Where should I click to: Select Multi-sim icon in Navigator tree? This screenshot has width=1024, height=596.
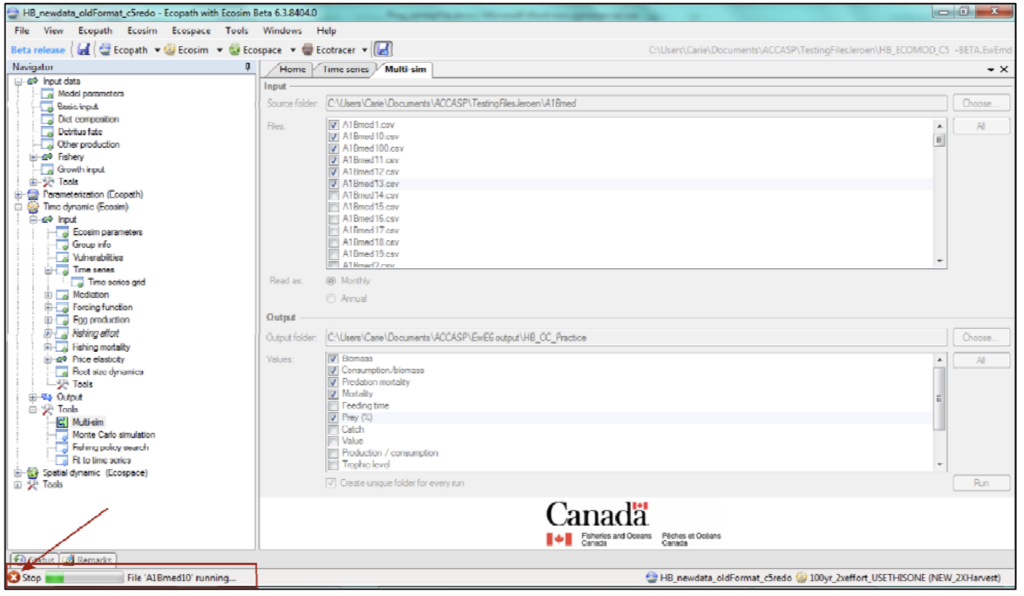coord(62,422)
